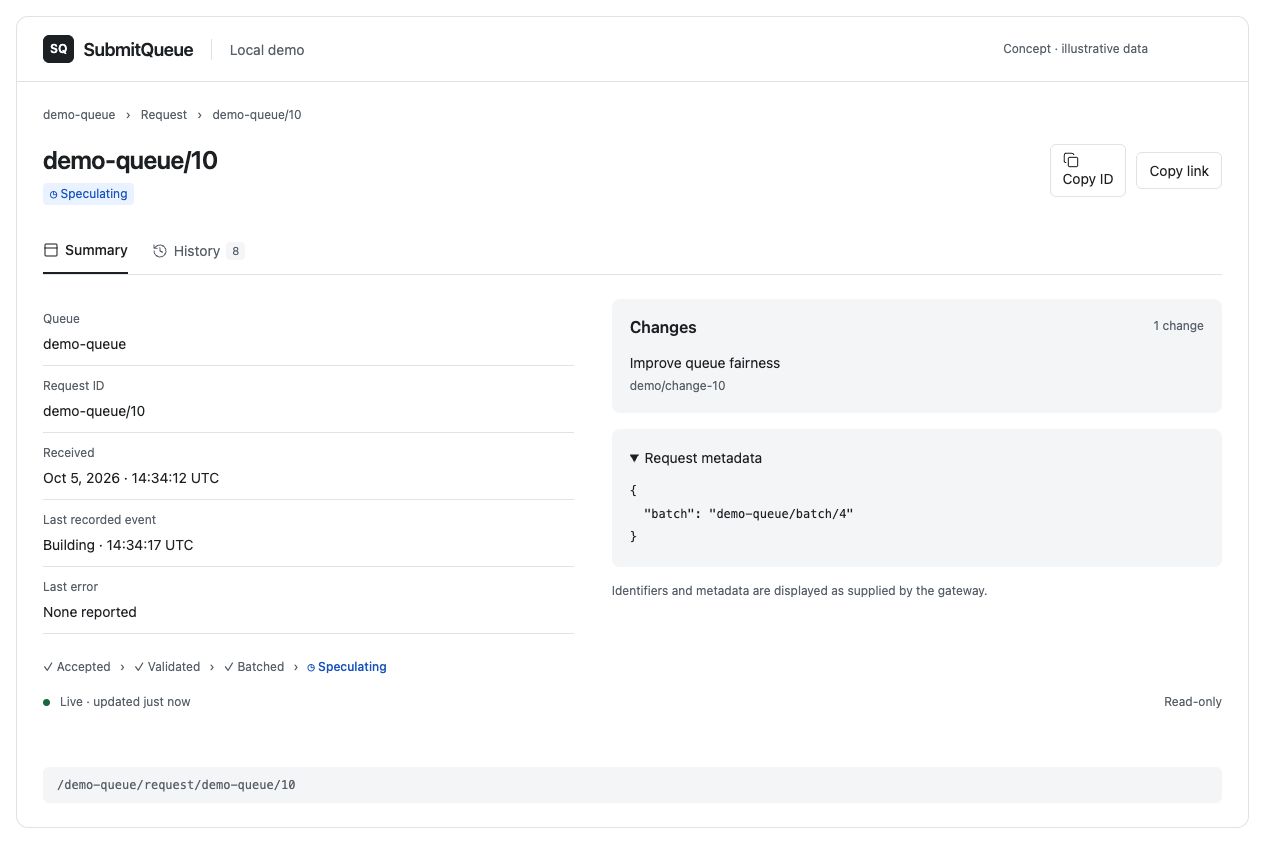Screen dimensions: 1265x845
Task: Click the green Live status dot
Action: click(x=46, y=702)
